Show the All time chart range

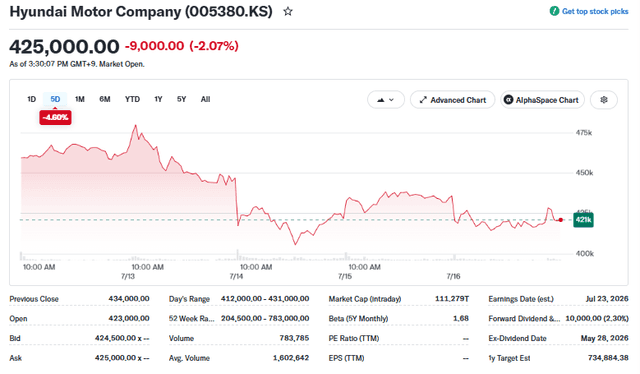(205, 99)
